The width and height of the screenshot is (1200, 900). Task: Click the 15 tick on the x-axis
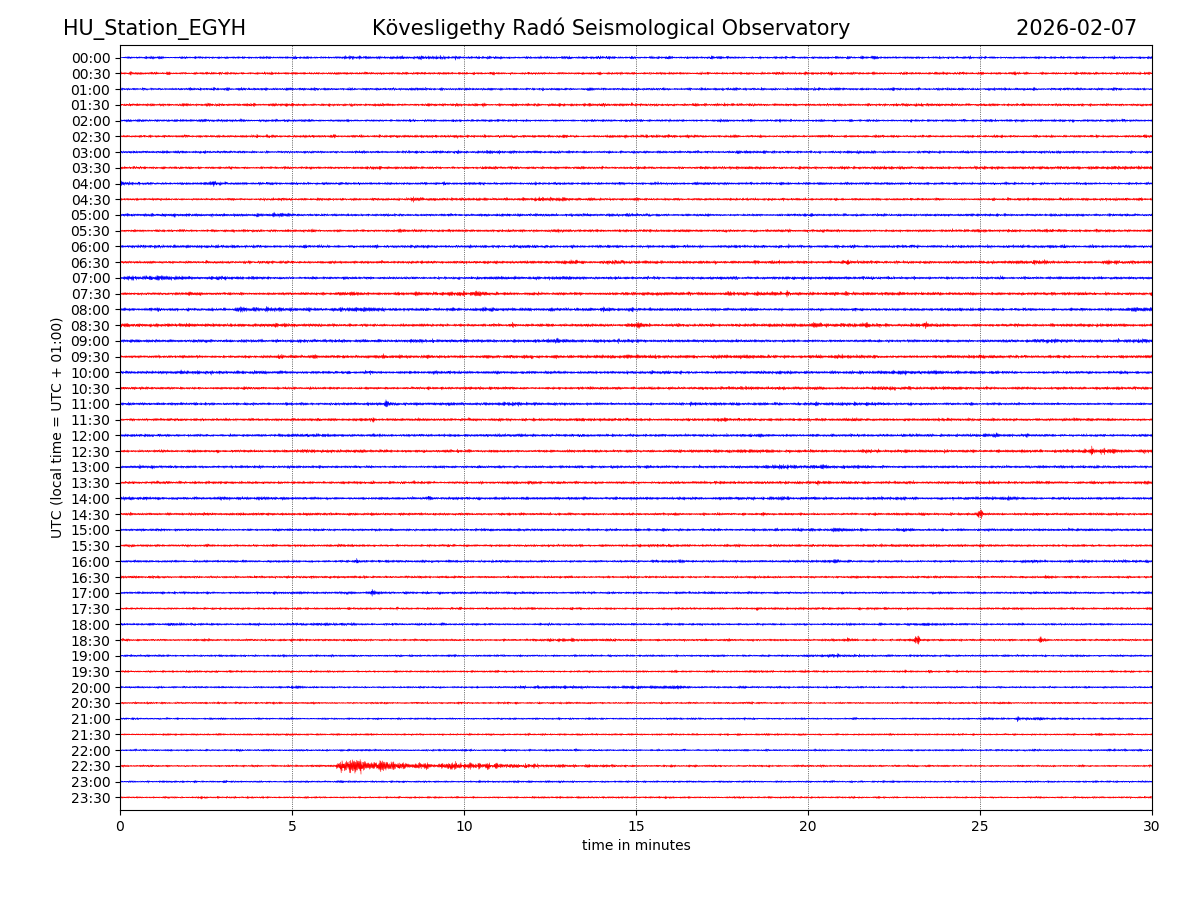pos(636,826)
